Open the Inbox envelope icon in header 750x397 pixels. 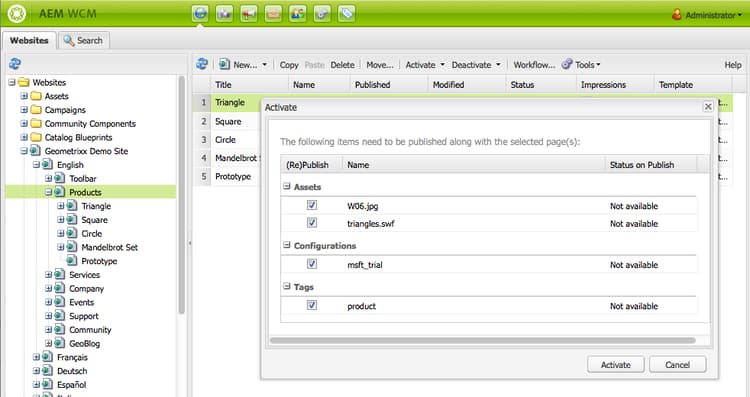[273, 13]
